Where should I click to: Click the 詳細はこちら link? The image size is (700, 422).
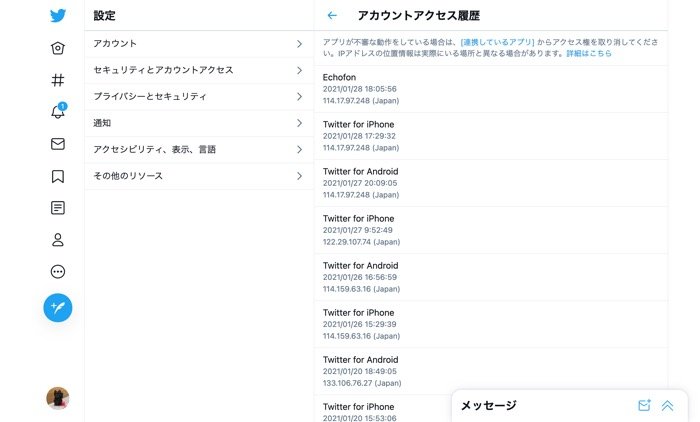[x=589, y=53]
